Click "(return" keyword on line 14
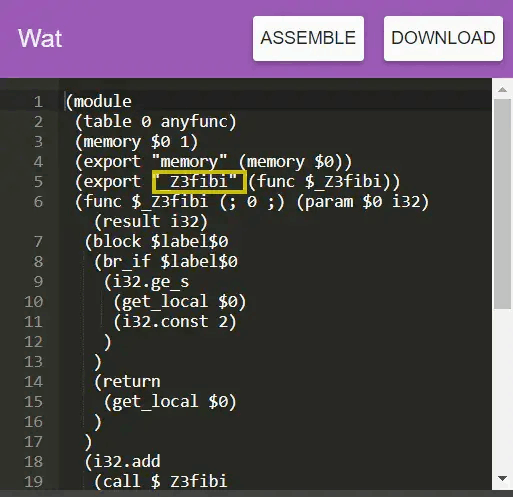 coord(127,382)
